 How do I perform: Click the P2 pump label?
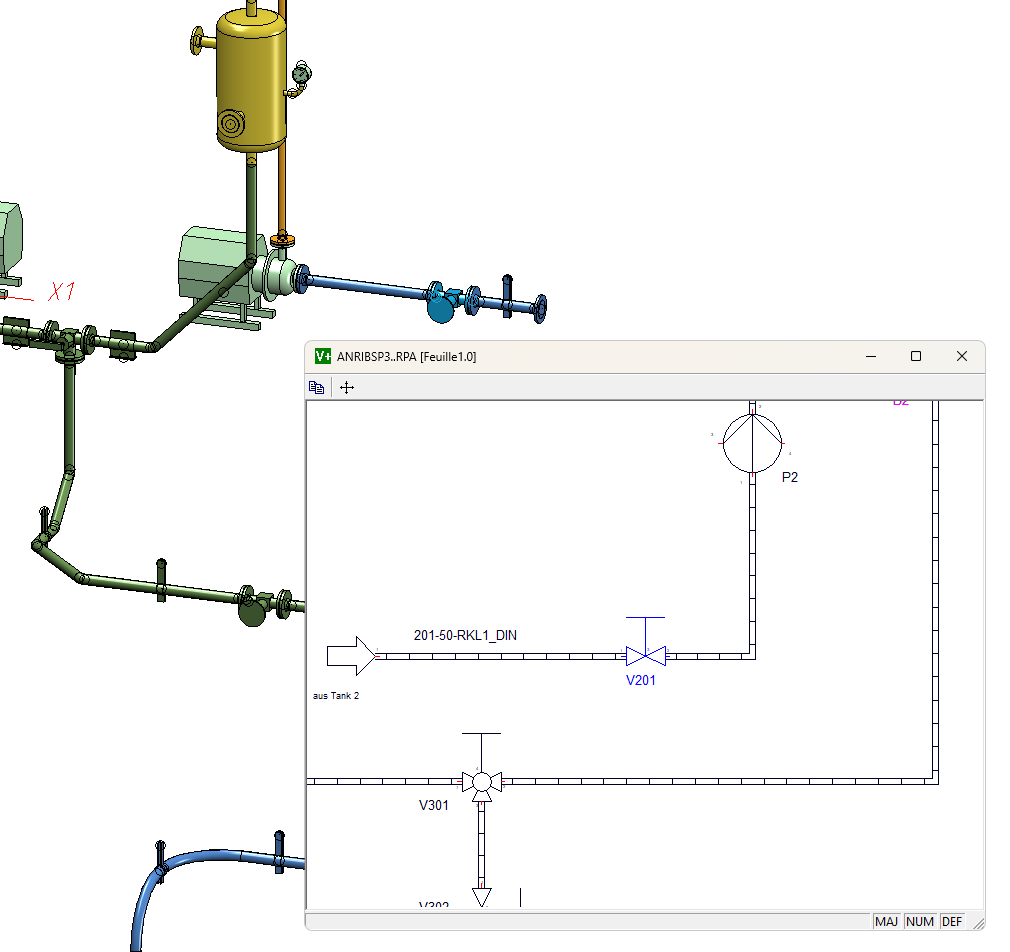click(790, 477)
